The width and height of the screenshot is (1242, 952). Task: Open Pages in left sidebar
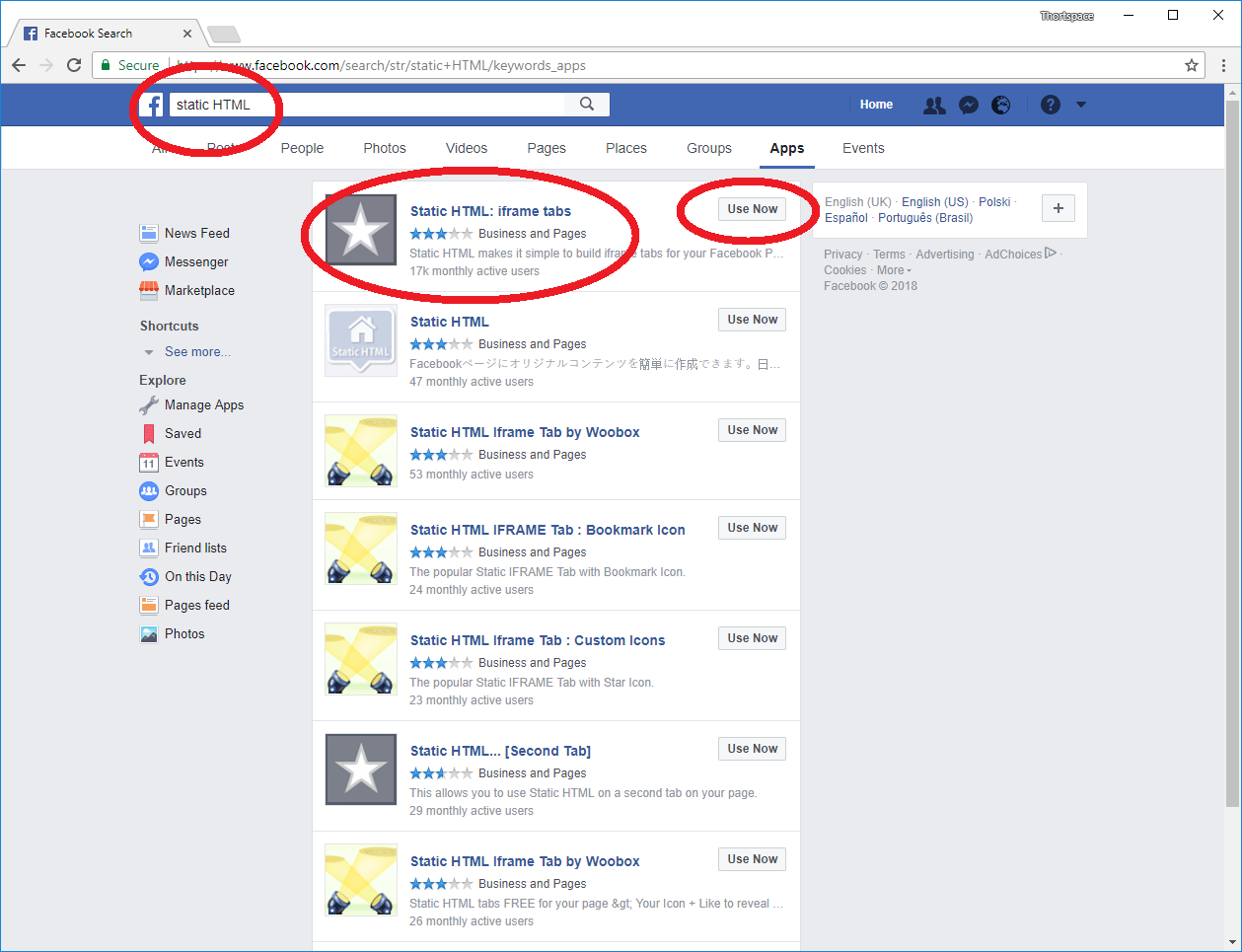point(171,519)
